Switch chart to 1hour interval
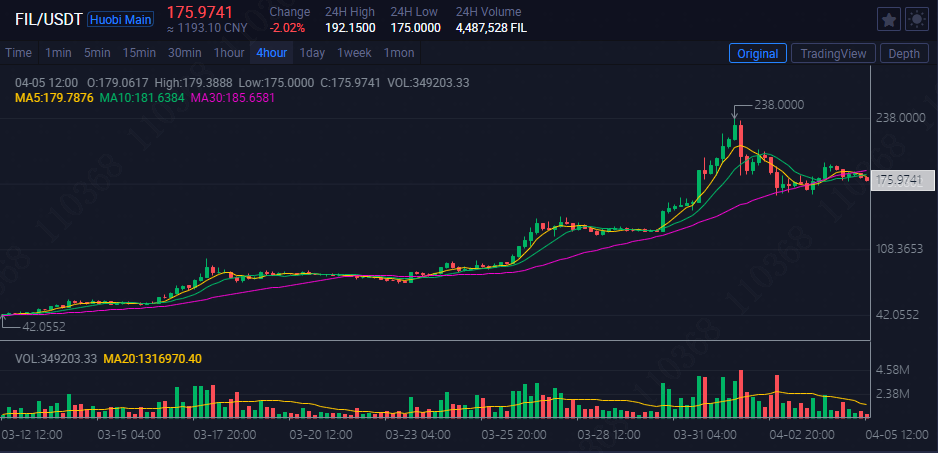 [x=229, y=53]
